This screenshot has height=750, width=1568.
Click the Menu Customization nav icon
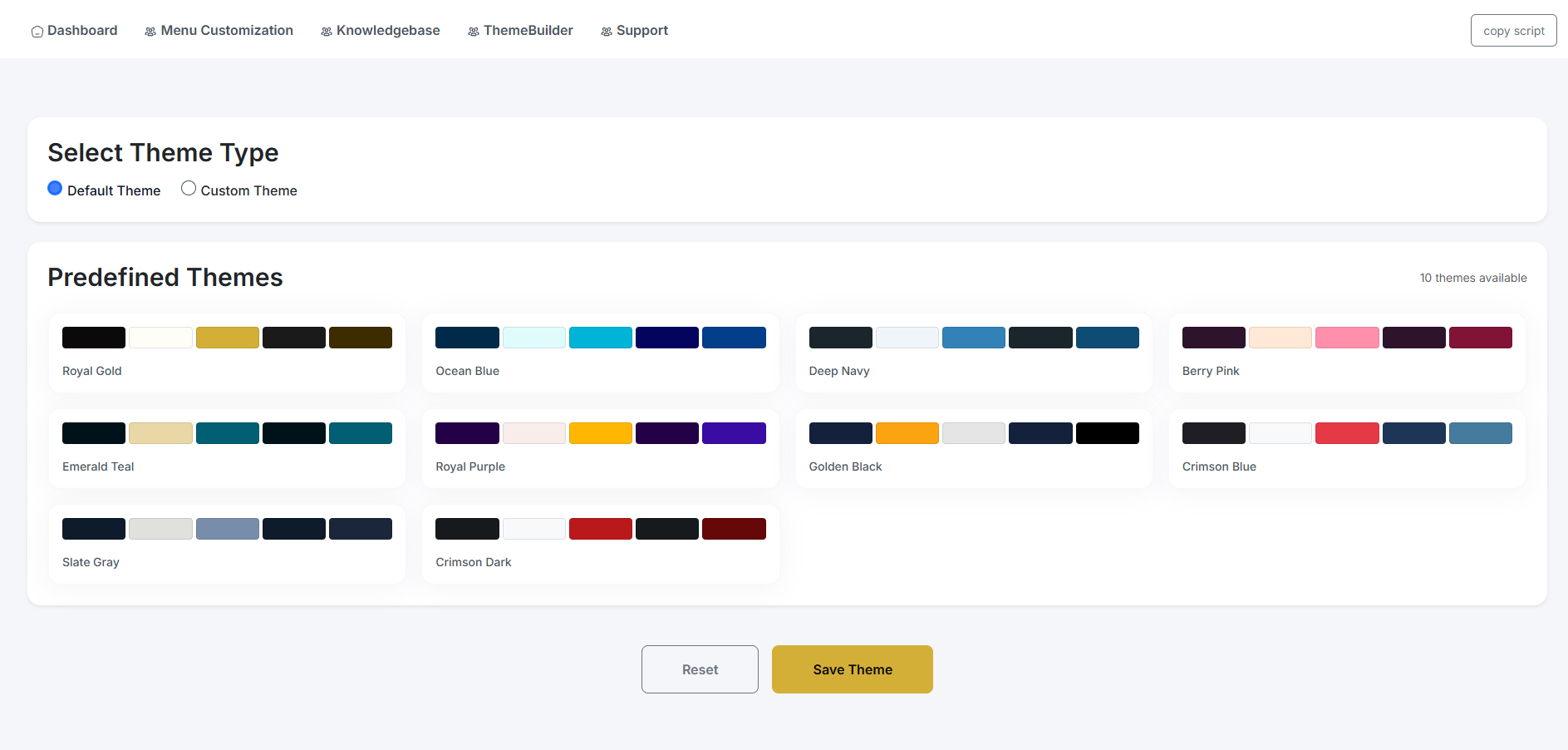point(150,32)
